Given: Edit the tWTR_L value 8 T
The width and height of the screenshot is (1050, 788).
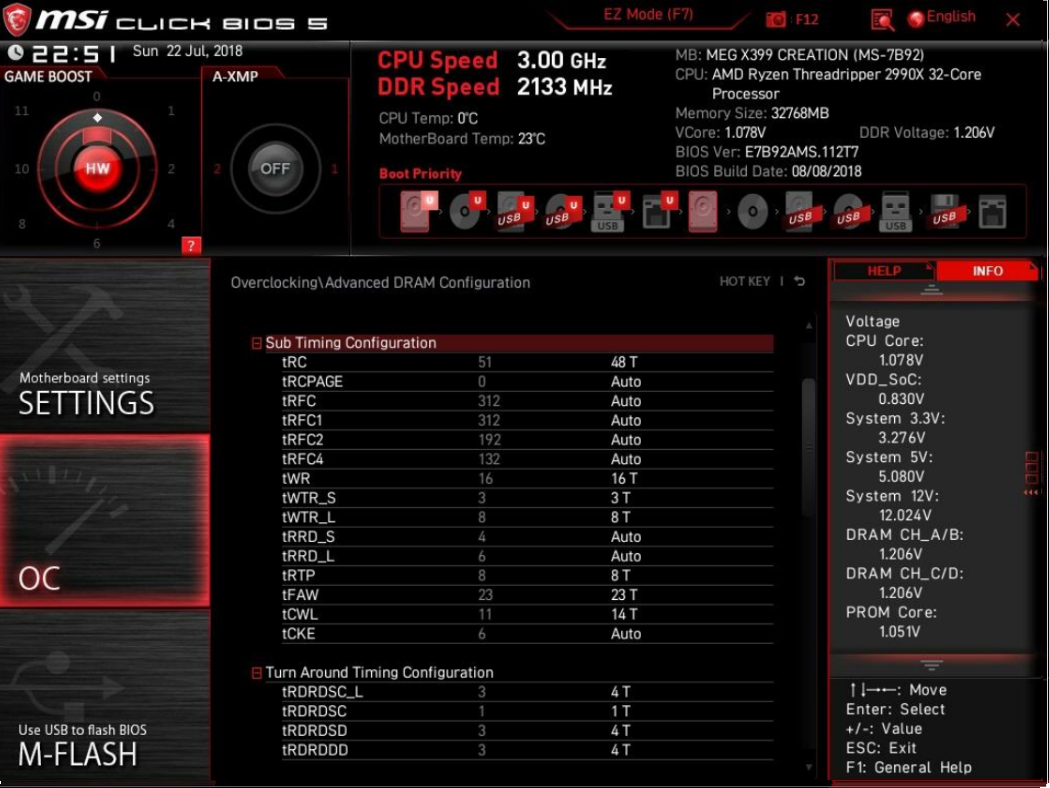Looking at the screenshot, I should tap(620, 518).
